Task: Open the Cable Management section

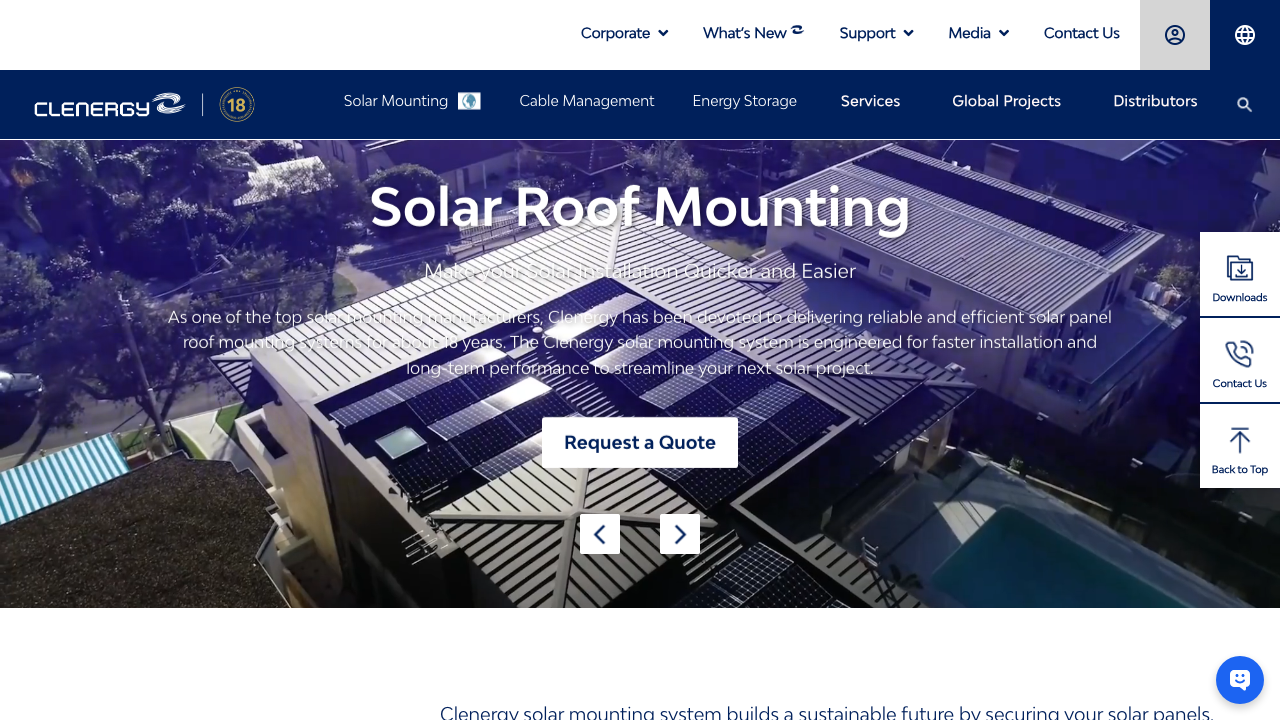Action: pyautogui.click(x=586, y=101)
